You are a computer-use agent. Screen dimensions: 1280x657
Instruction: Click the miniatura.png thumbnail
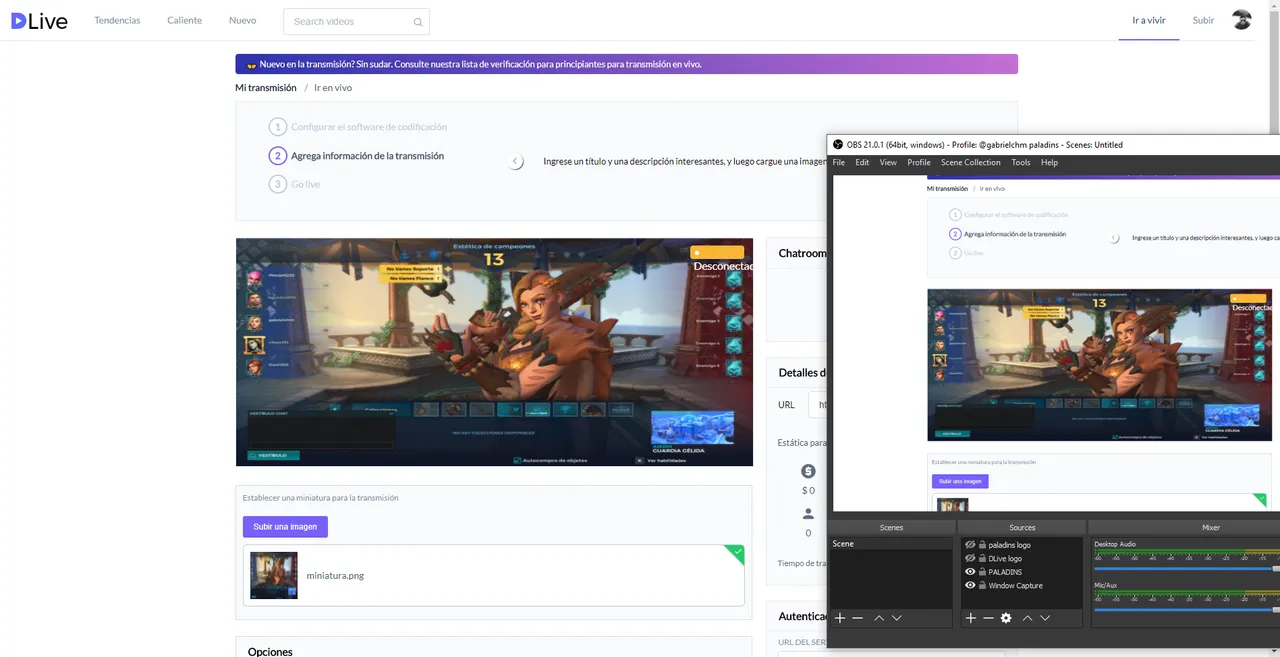274,575
